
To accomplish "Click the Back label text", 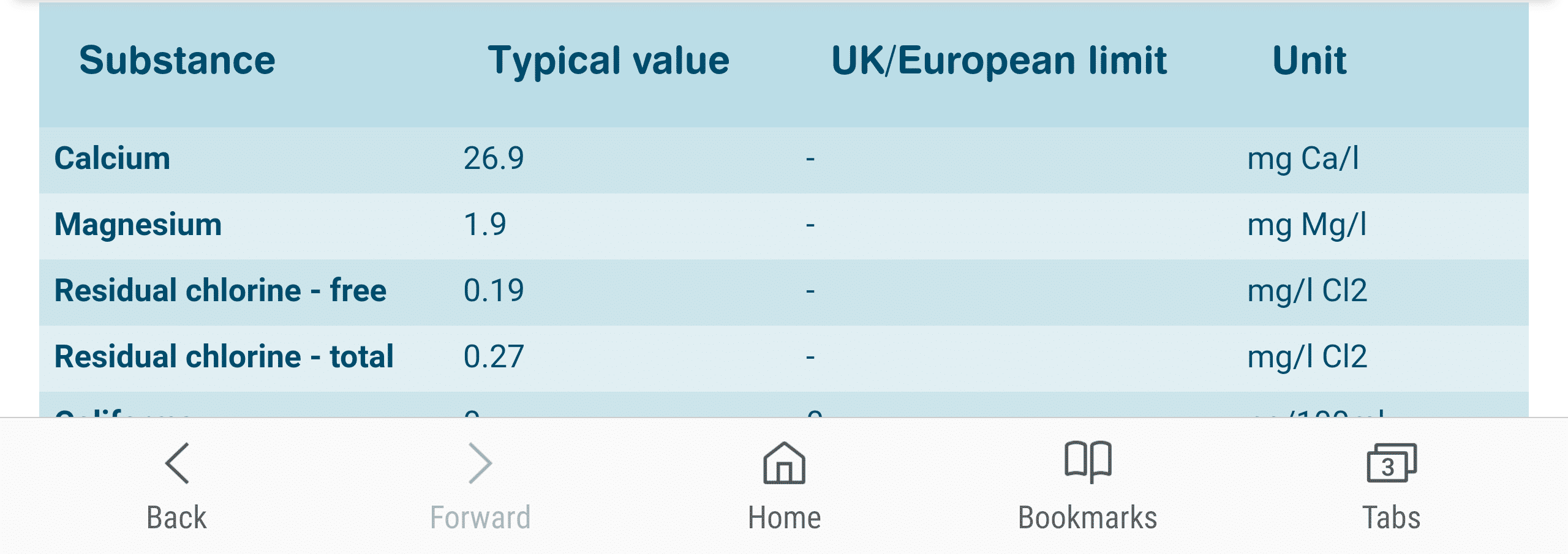I will coord(177,518).
